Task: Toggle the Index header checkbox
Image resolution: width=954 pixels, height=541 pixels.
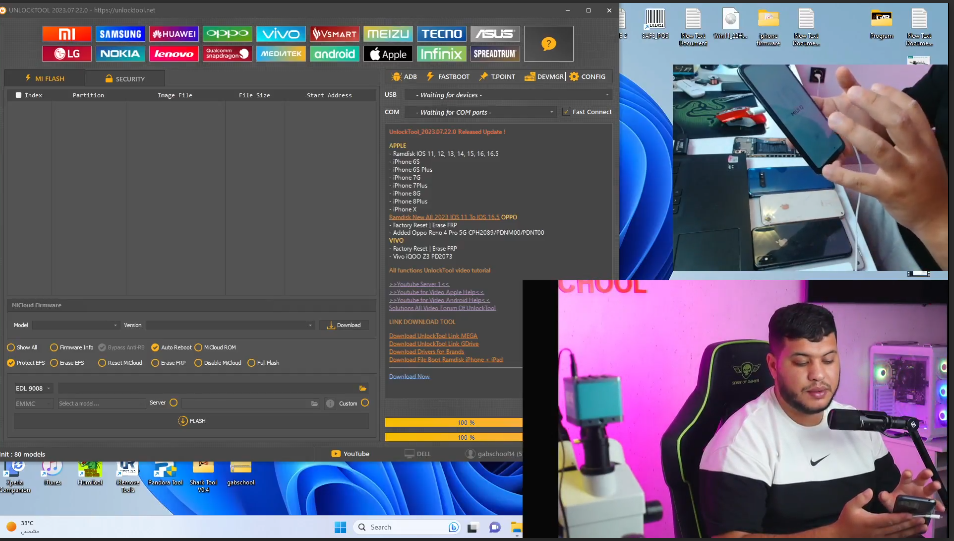Action: pyautogui.click(x=18, y=95)
